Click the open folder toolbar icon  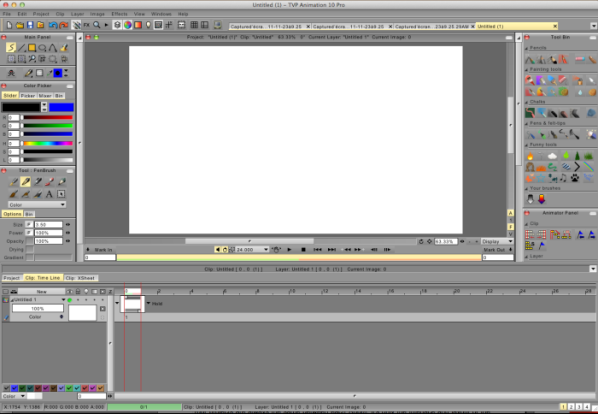pyautogui.click(x=20, y=25)
